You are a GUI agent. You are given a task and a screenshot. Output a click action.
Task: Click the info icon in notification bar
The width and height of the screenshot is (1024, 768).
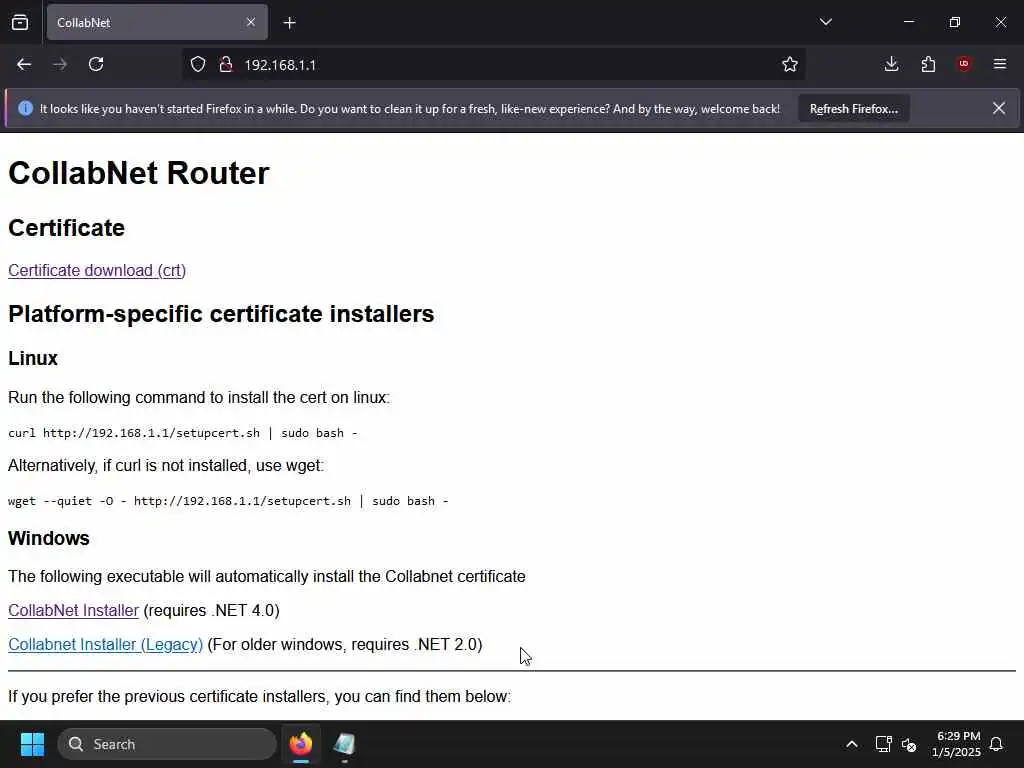[25, 108]
